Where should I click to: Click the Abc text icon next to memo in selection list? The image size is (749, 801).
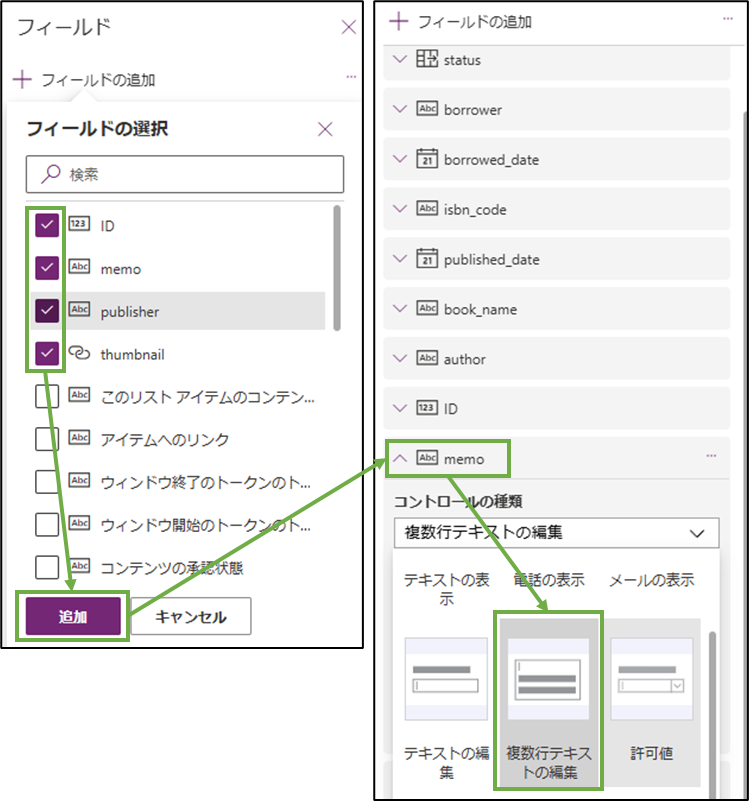pyautogui.click(x=79, y=267)
